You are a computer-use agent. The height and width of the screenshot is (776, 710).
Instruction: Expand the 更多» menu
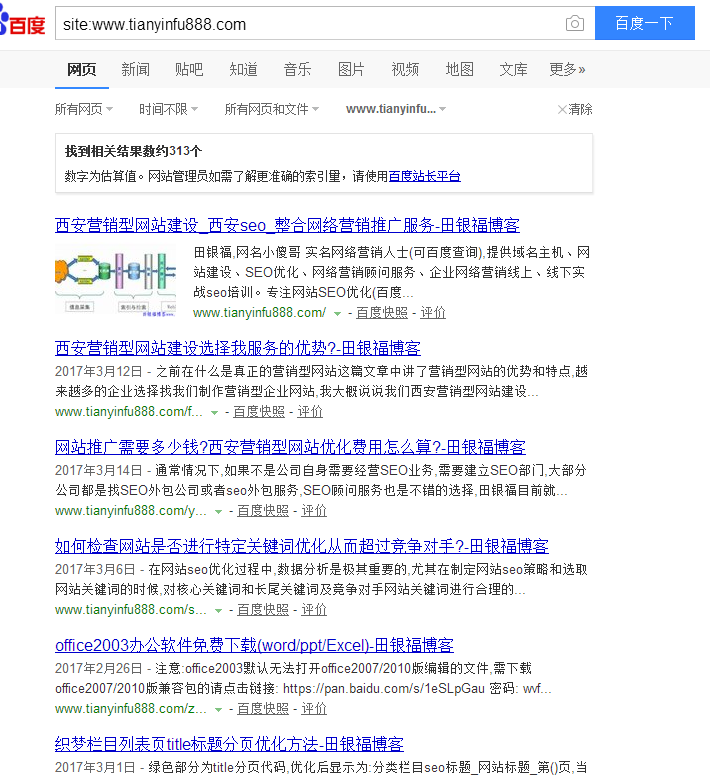tap(568, 69)
